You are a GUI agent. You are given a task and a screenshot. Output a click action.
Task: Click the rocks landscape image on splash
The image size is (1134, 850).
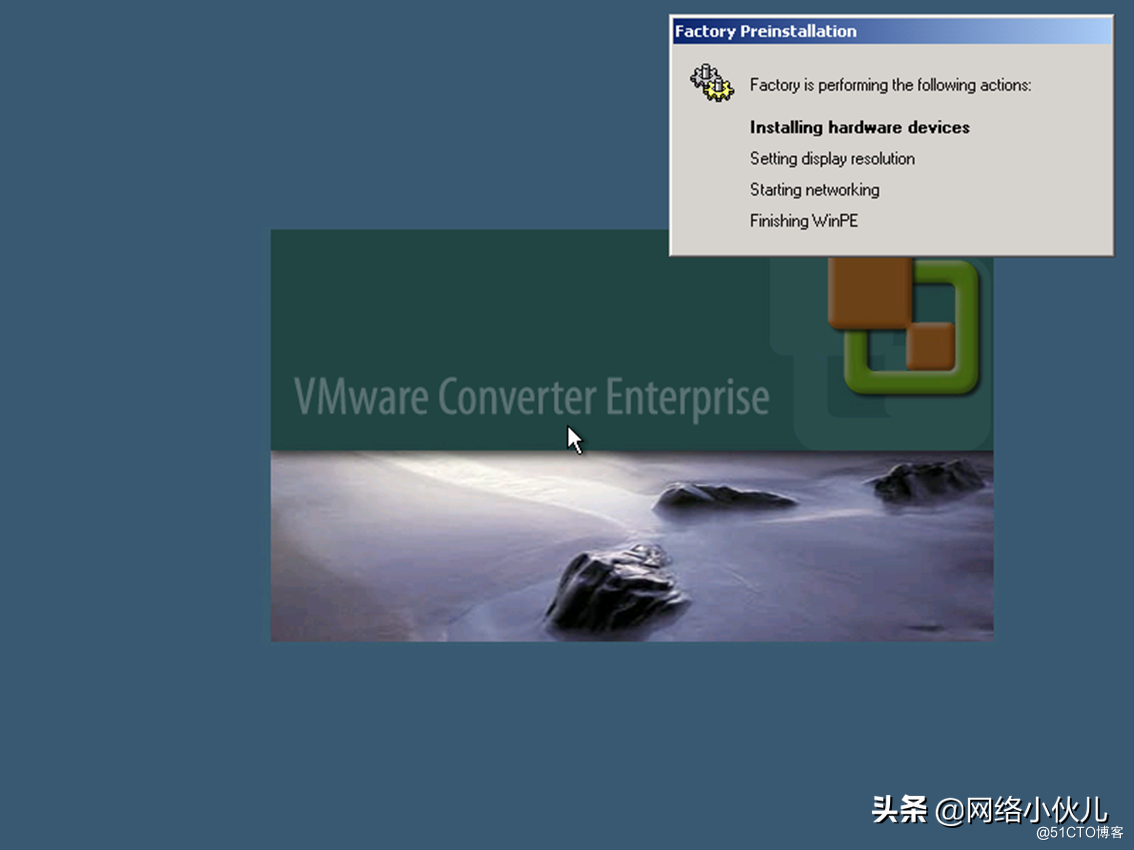point(631,546)
